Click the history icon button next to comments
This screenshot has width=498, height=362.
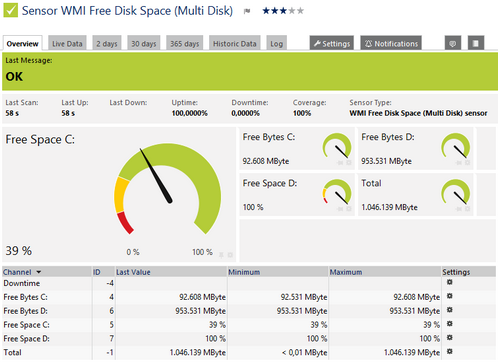[x=476, y=43]
